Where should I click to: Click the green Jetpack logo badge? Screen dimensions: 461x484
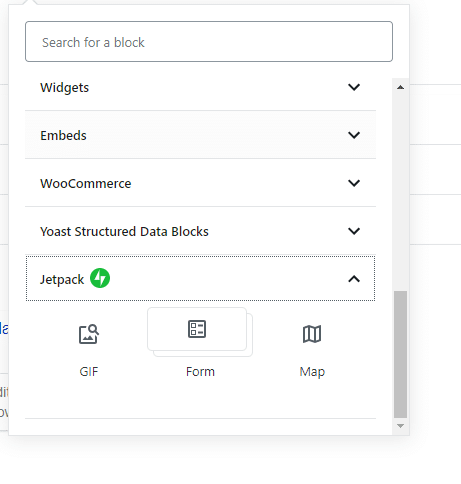pyautogui.click(x=100, y=278)
